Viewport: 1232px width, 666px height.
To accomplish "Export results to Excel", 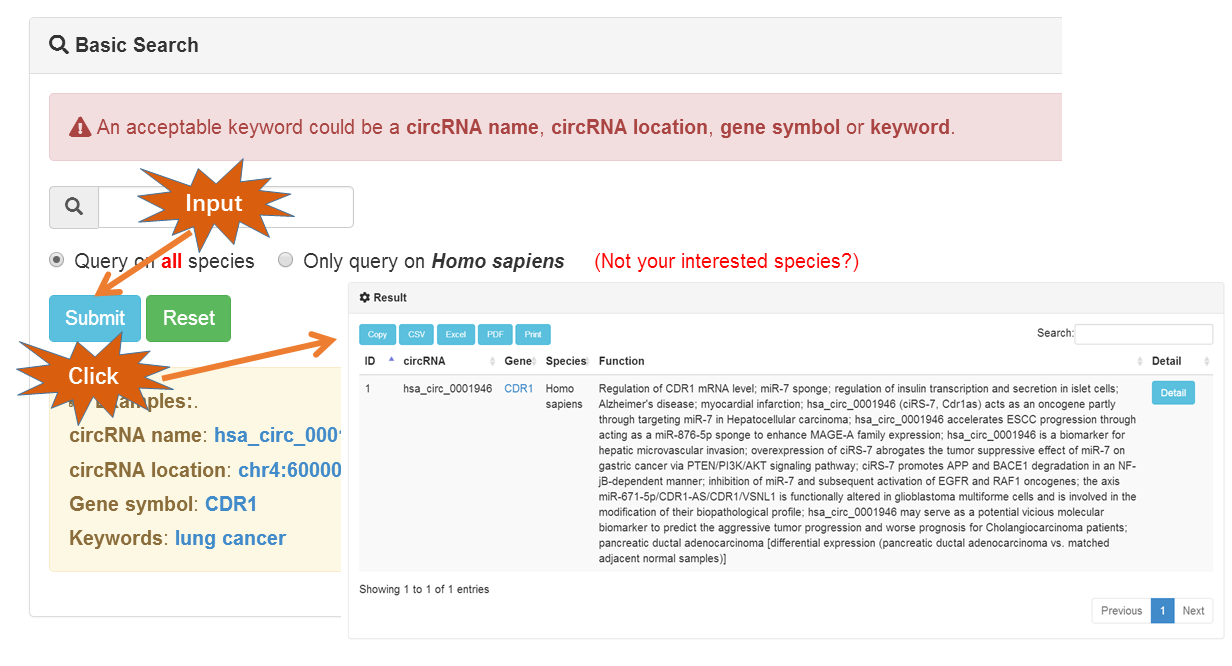I will tap(456, 335).
